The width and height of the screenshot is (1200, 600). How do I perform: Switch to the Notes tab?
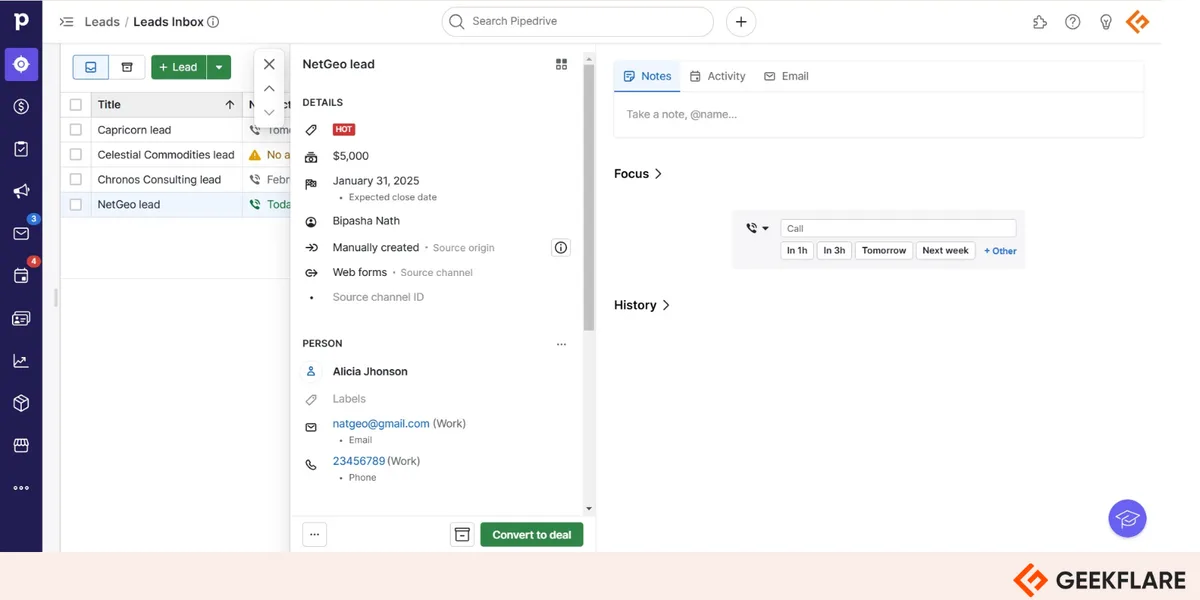647,76
